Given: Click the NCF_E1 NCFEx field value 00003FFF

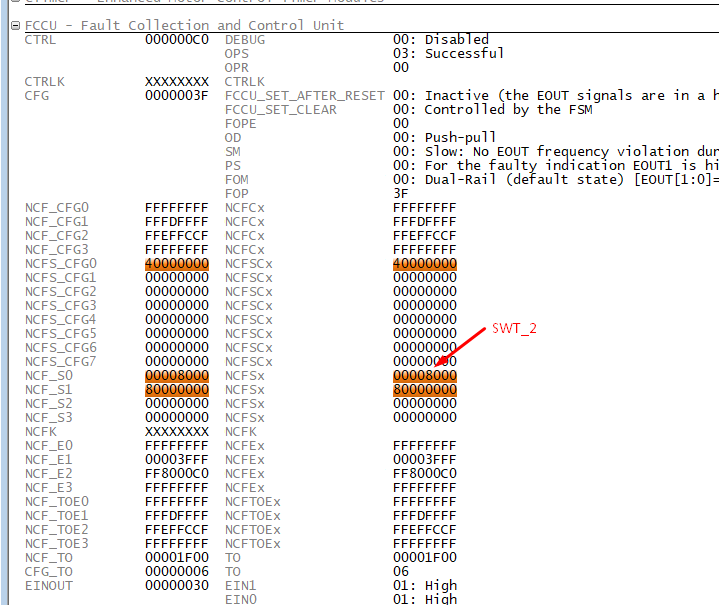Looking at the screenshot, I should (425, 460).
